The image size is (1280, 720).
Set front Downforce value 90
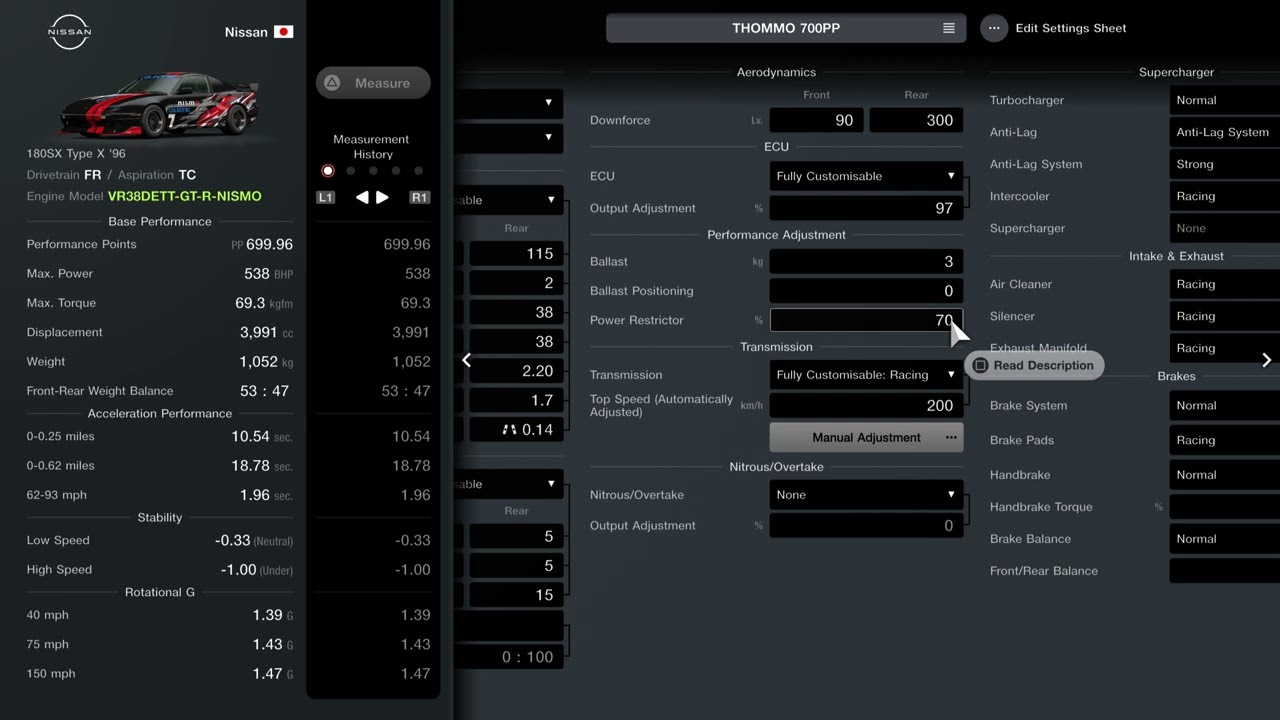[817, 120]
